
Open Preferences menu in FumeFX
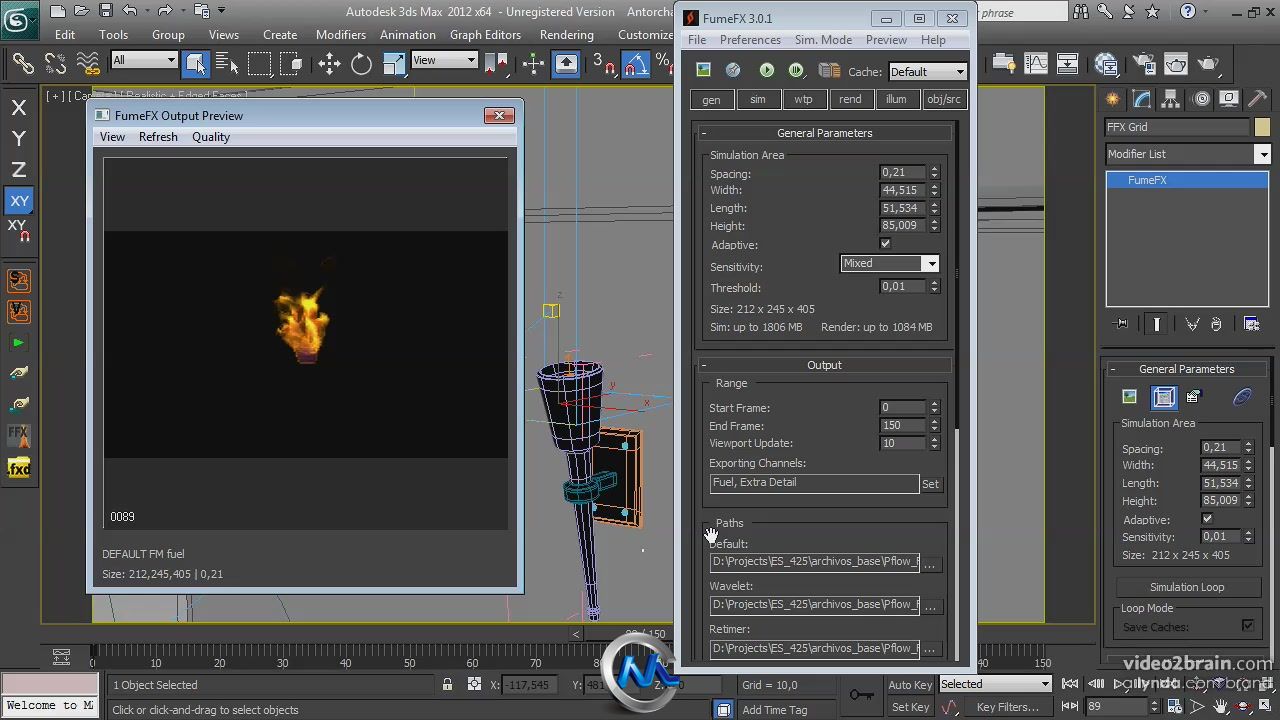(750, 40)
